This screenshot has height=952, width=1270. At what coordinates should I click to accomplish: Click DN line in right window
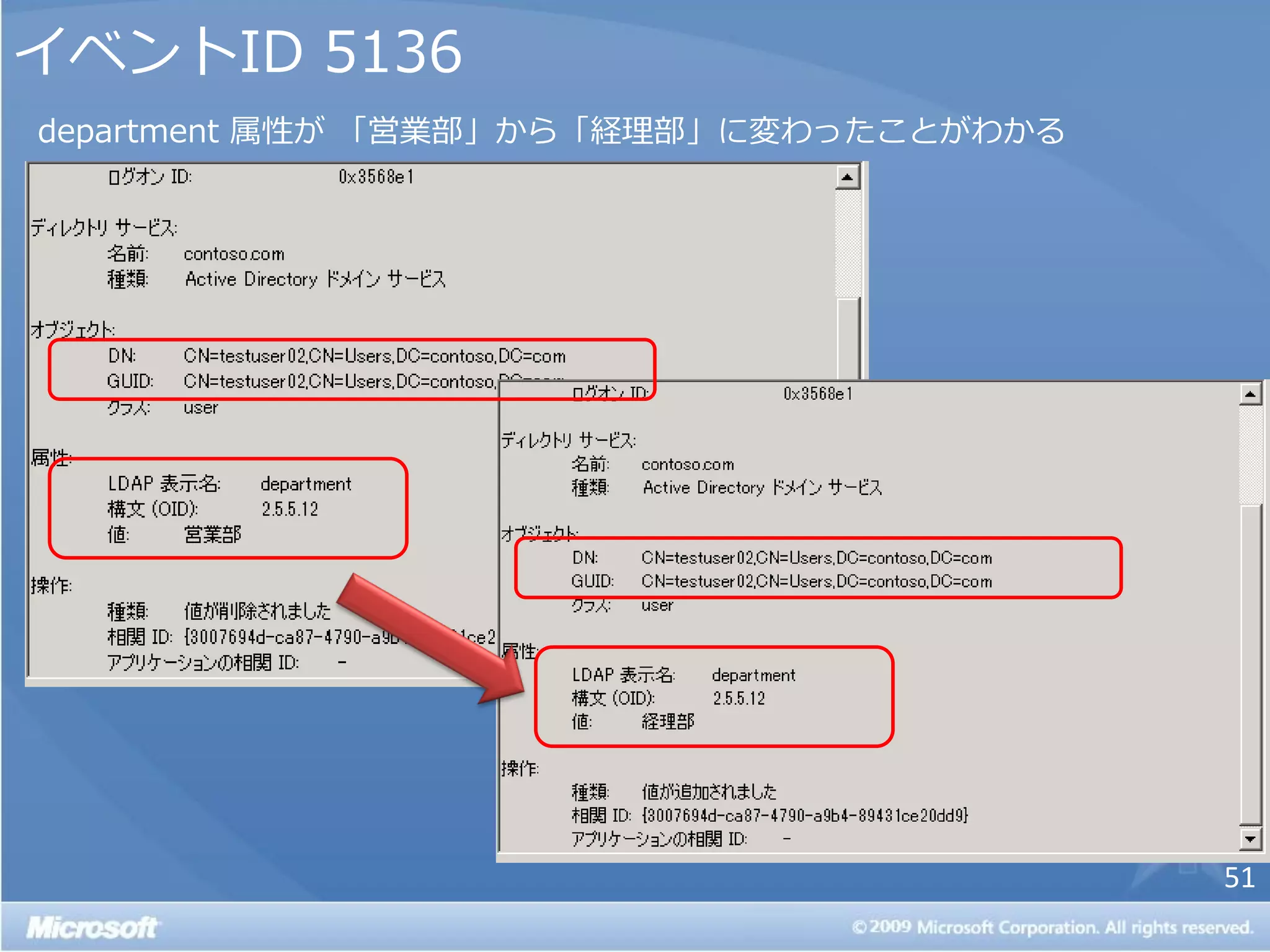(781, 558)
